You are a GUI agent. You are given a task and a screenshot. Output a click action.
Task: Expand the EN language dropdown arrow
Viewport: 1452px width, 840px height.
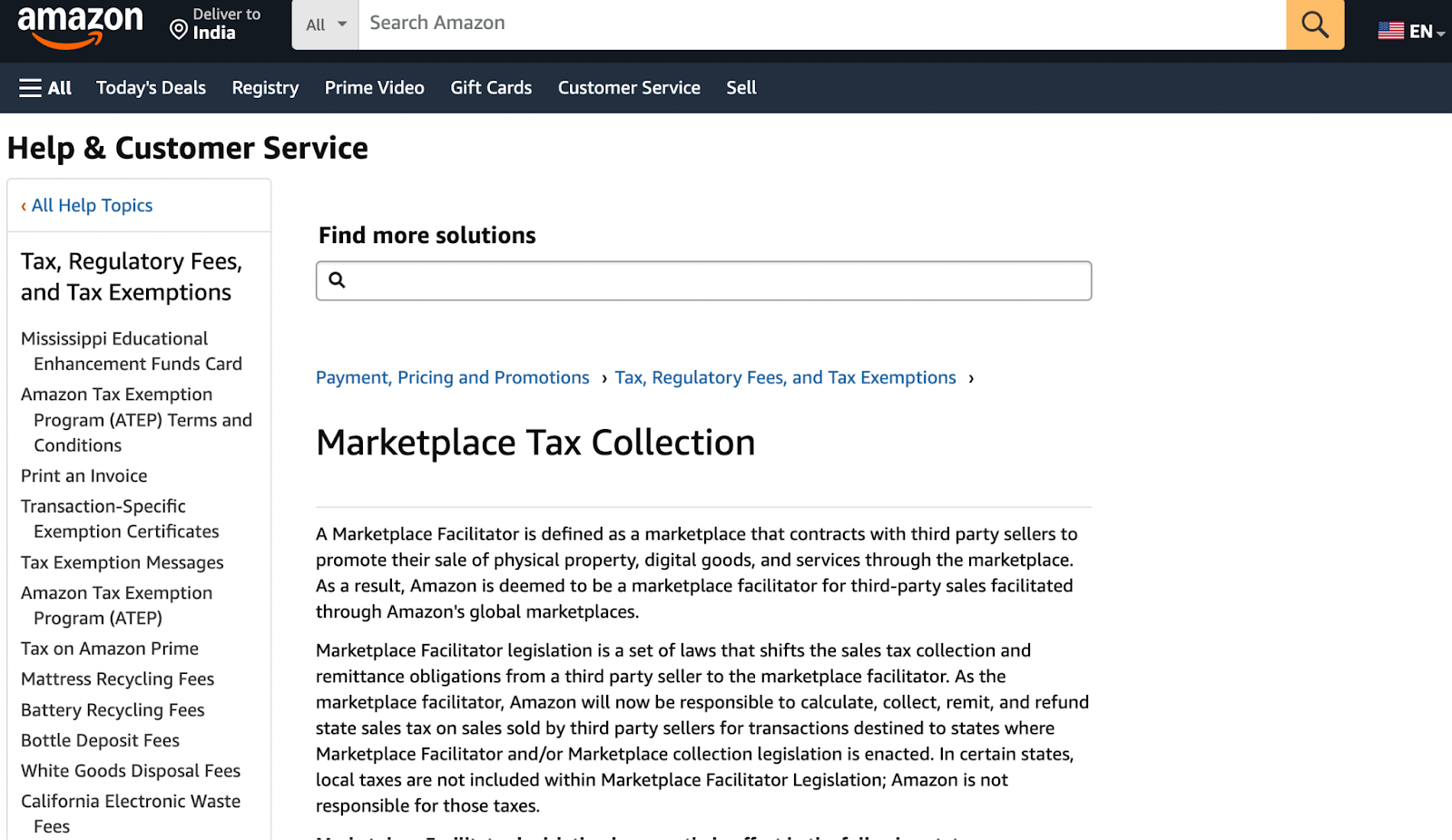click(1441, 34)
